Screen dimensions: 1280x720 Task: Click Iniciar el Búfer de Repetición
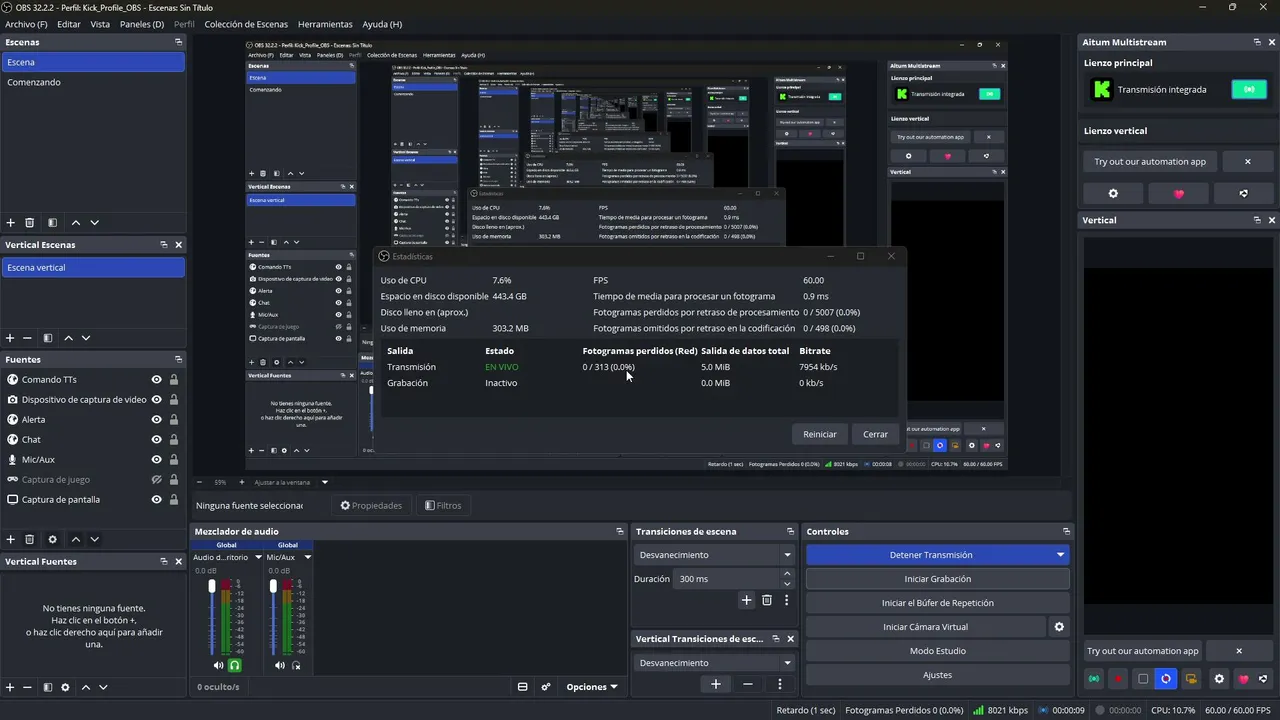[937, 603]
